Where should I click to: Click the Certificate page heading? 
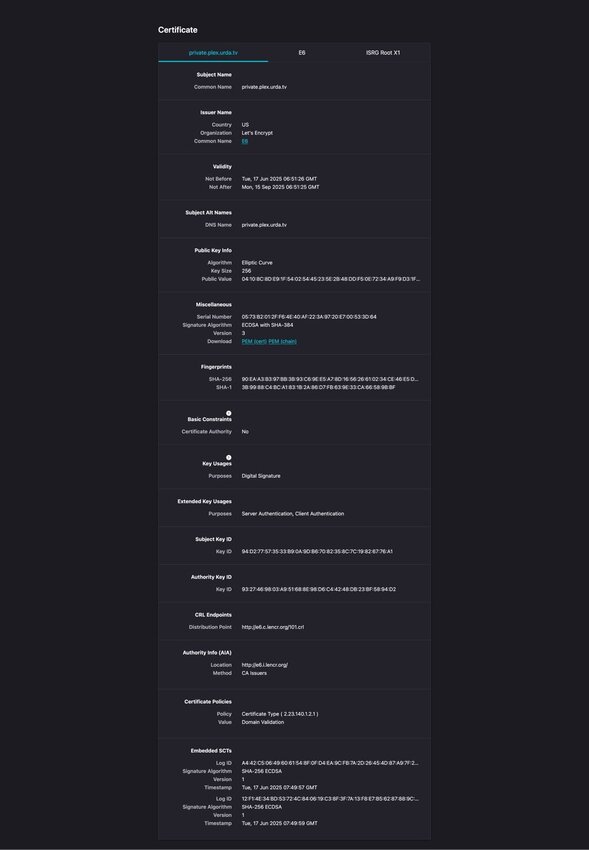pyautogui.click(x=178, y=30)
